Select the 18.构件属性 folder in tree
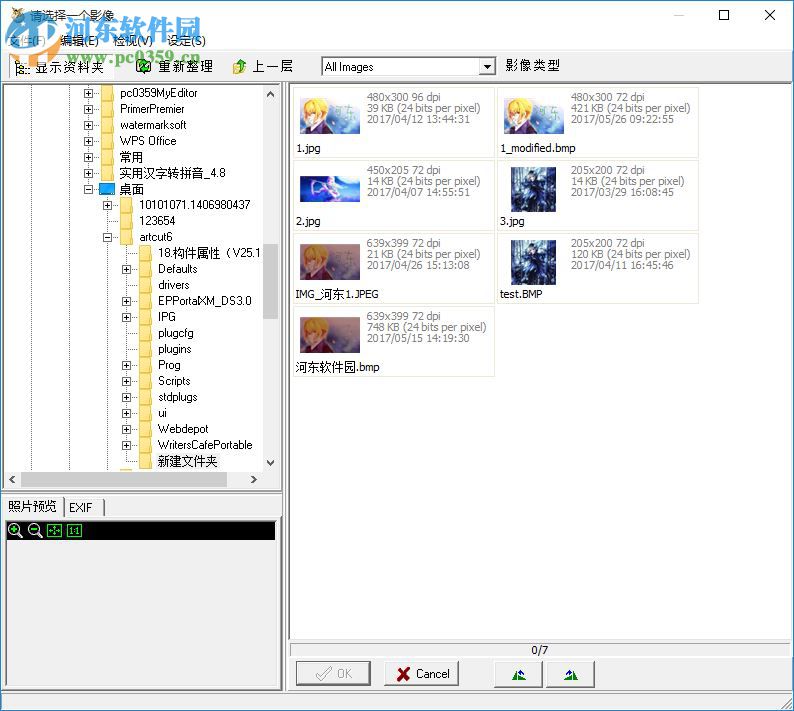 click(x=209, y=253)
